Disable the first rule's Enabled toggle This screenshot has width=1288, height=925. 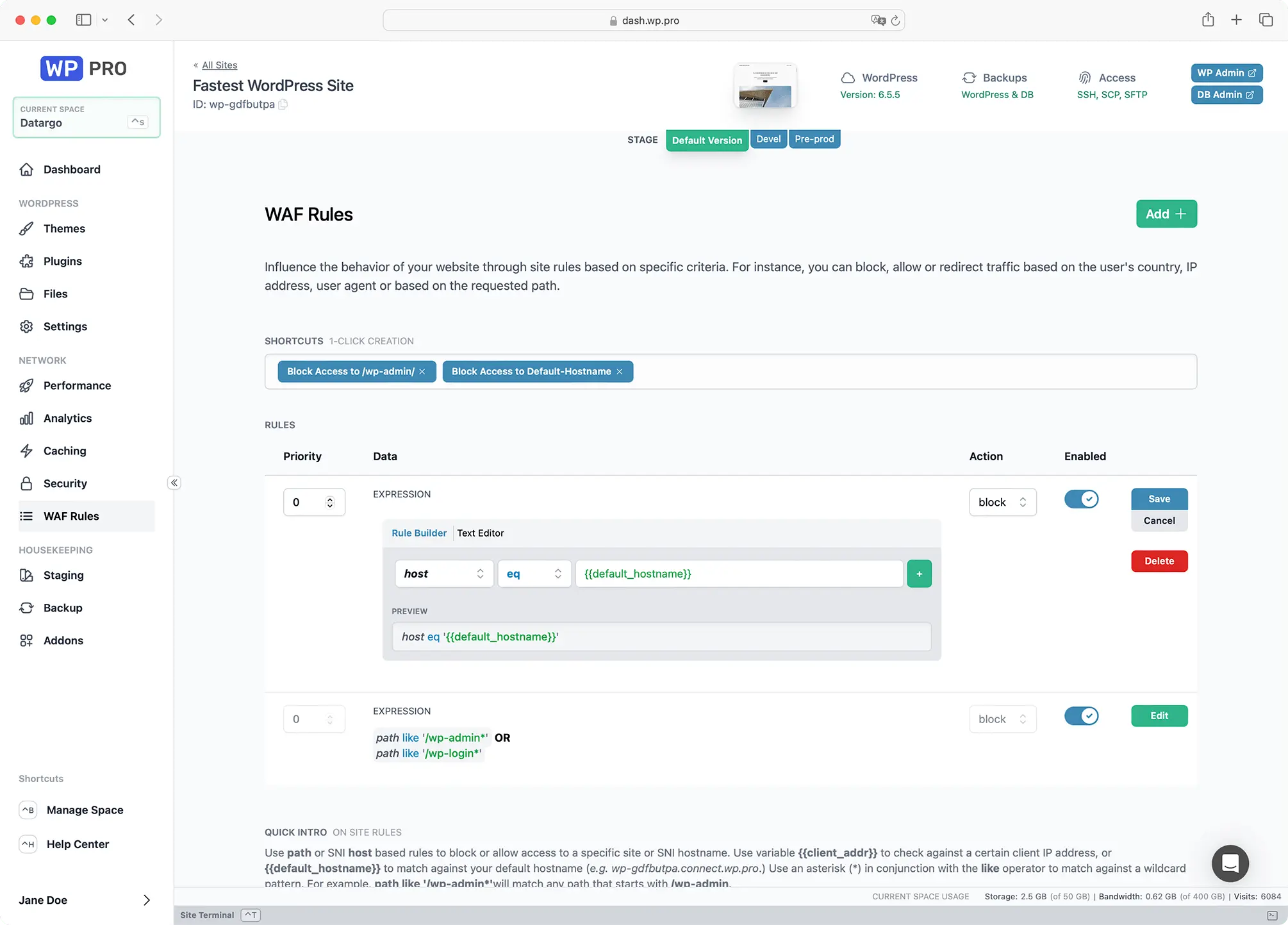pos(1081,499)
